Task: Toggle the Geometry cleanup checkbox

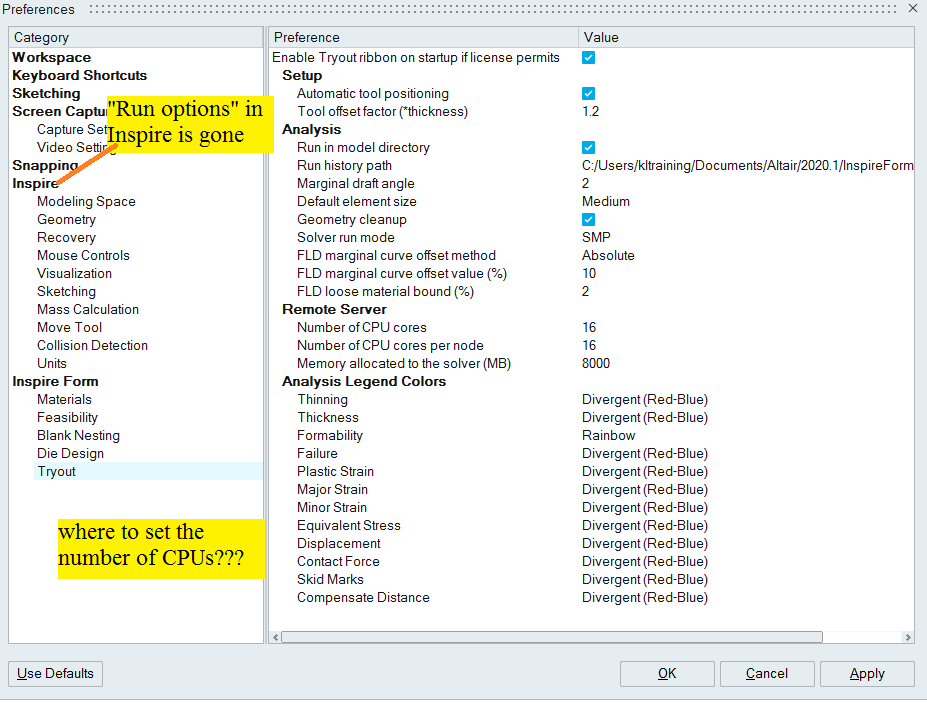Action: 589,220
